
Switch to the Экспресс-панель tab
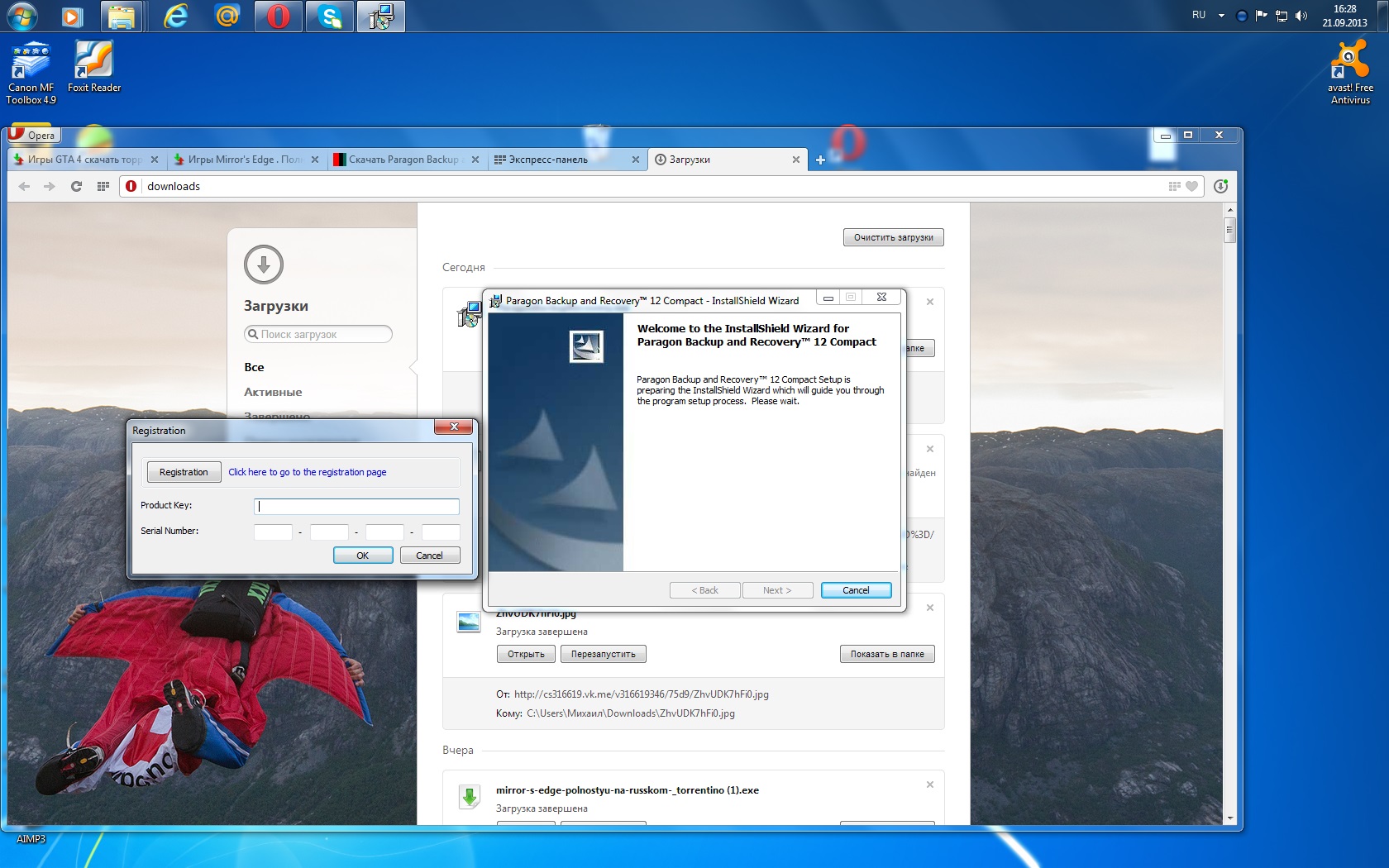(x=562, y=160)
